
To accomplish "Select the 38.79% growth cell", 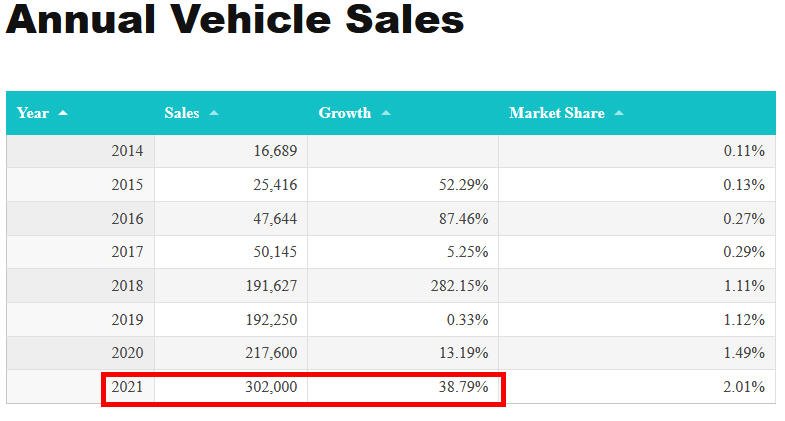I will 463,387.
